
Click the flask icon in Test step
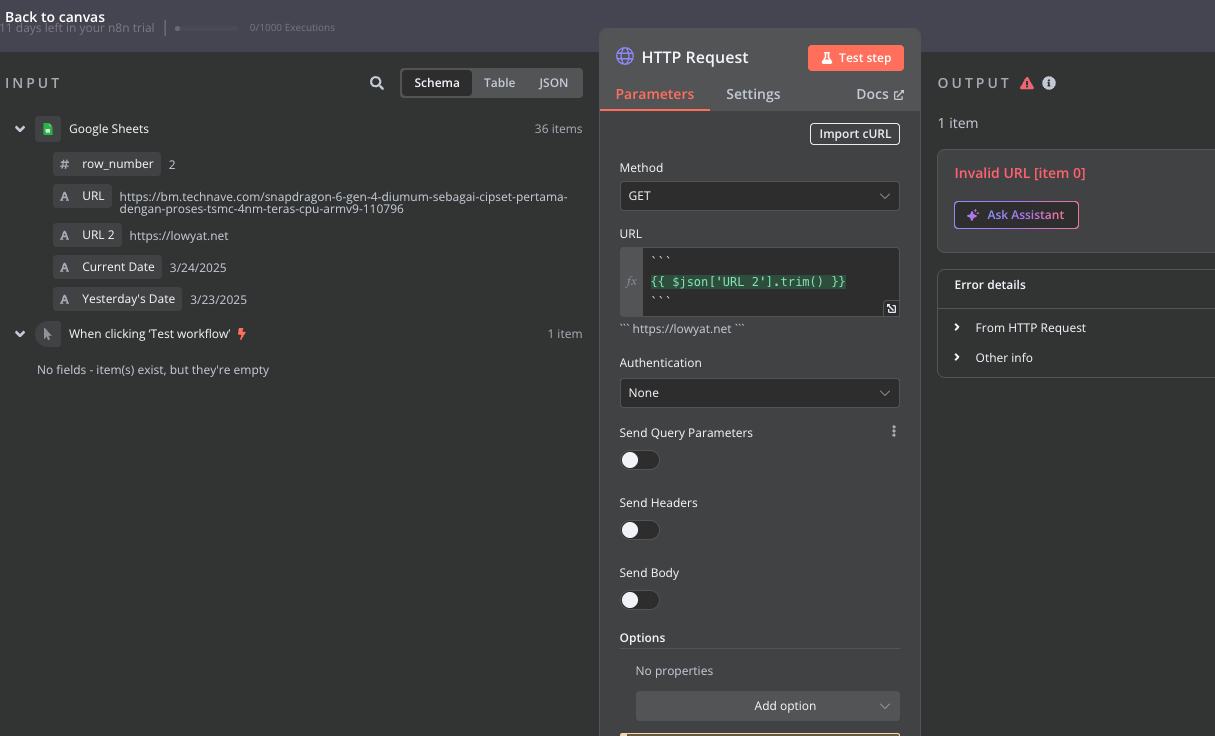coord(827,58)
